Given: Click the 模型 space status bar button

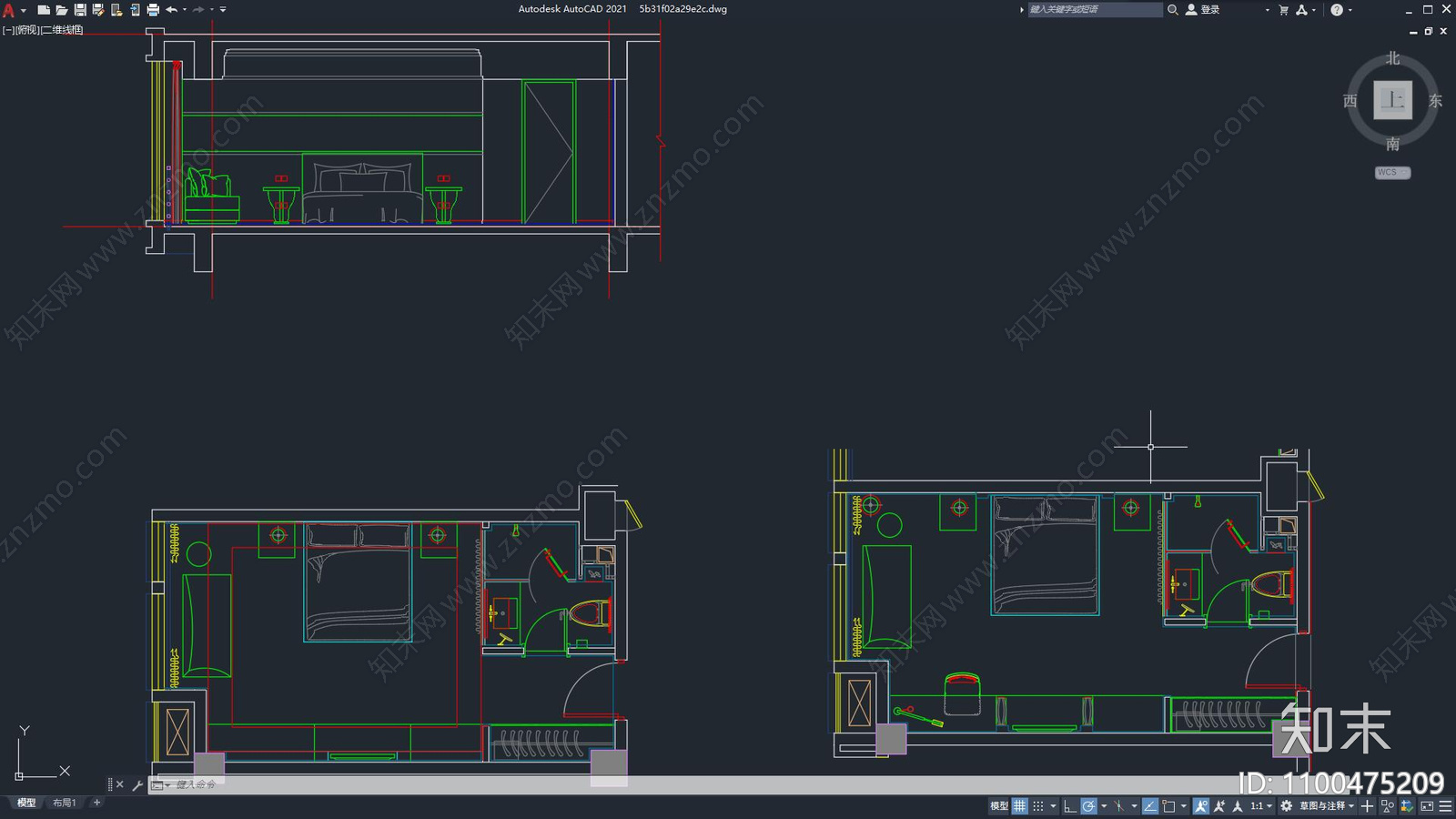Looking at the screenshot, I should click(x=999, y=805).
